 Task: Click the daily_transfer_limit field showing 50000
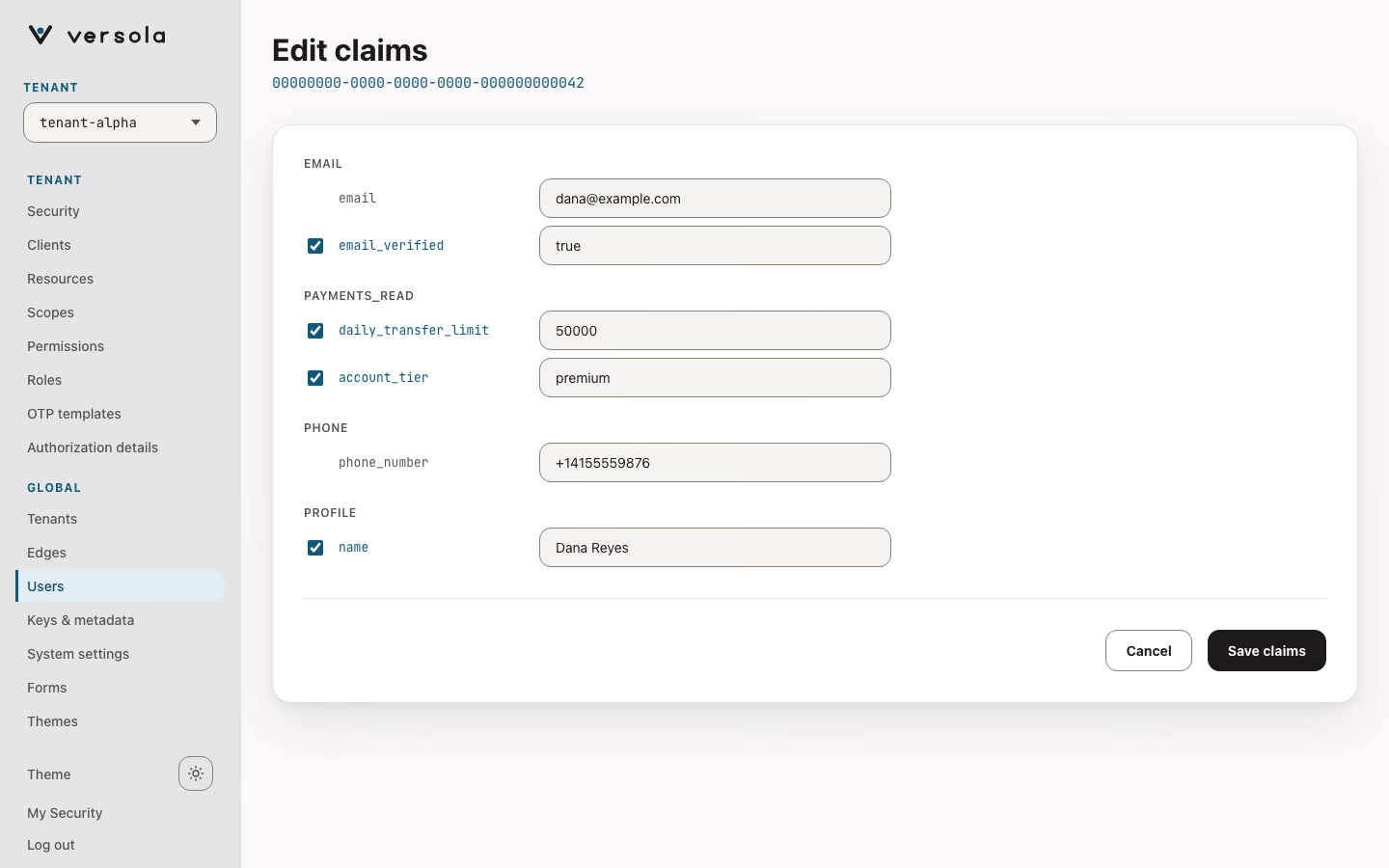pyautogui.click(x=715, y=331)
